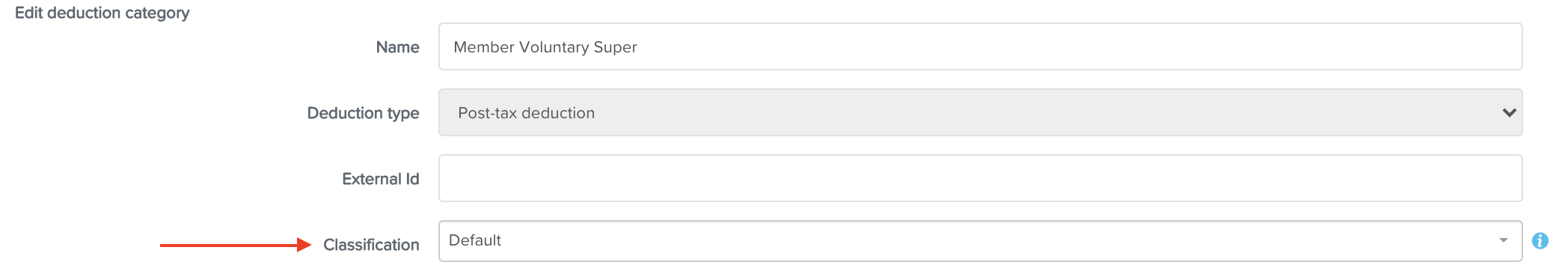Image resolution: width=1568 pixels, height=274 pixels.
Task: Click the "External Id" field label
Action: coord(380,179)
